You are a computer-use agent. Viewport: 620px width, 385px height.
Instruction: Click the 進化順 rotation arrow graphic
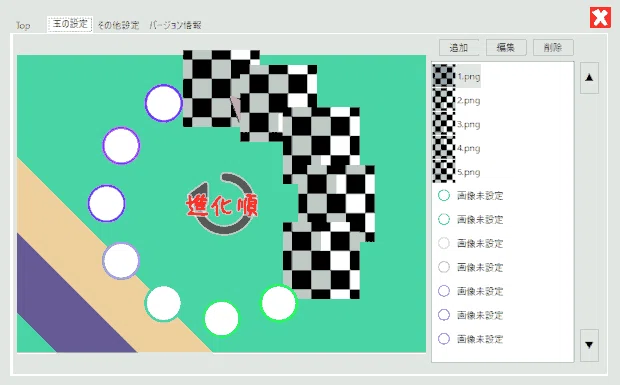point(222,204)
